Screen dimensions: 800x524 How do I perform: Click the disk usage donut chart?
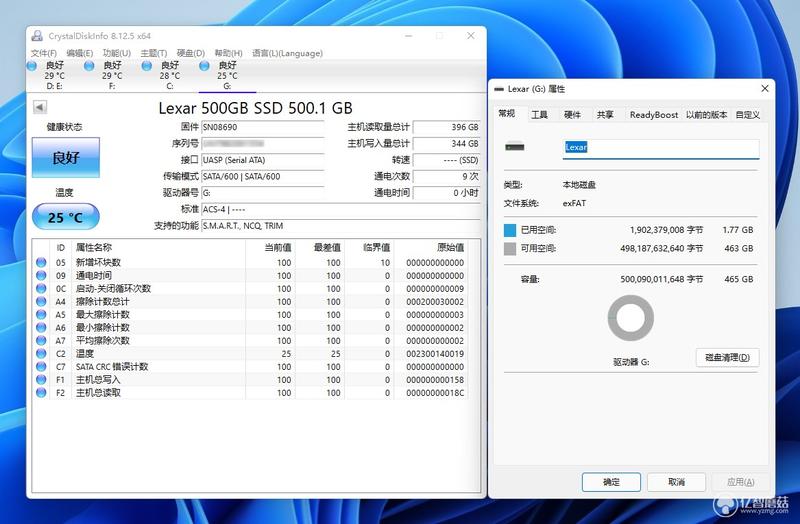click(x=631, y=318)
